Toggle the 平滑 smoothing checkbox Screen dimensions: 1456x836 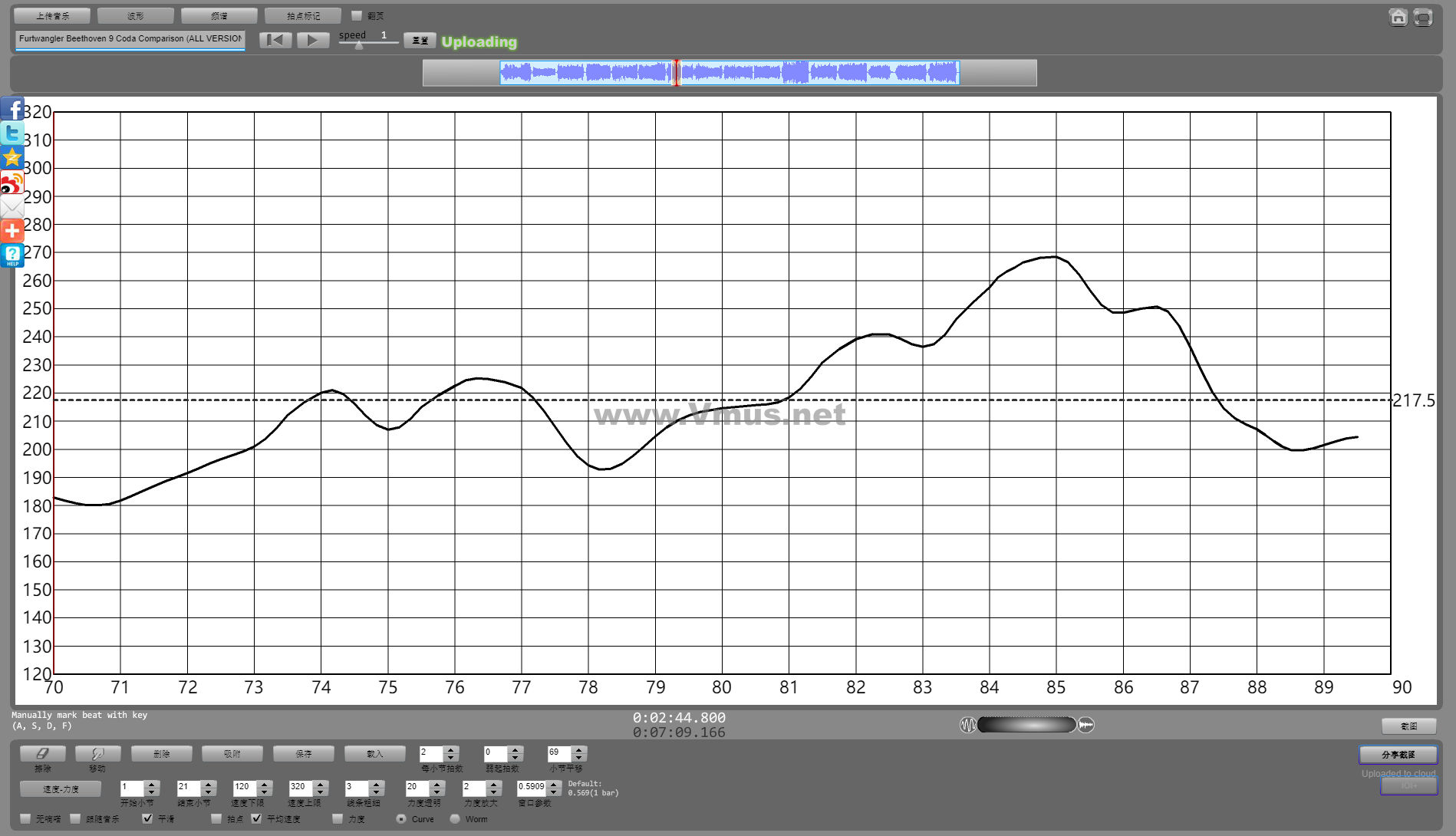pos(148,818)
